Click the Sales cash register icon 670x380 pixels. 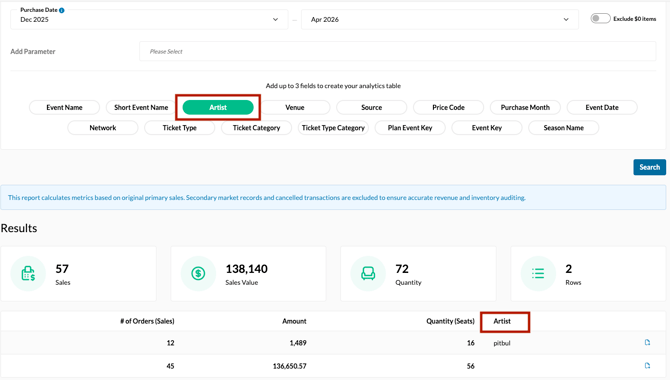pos(28,274)
